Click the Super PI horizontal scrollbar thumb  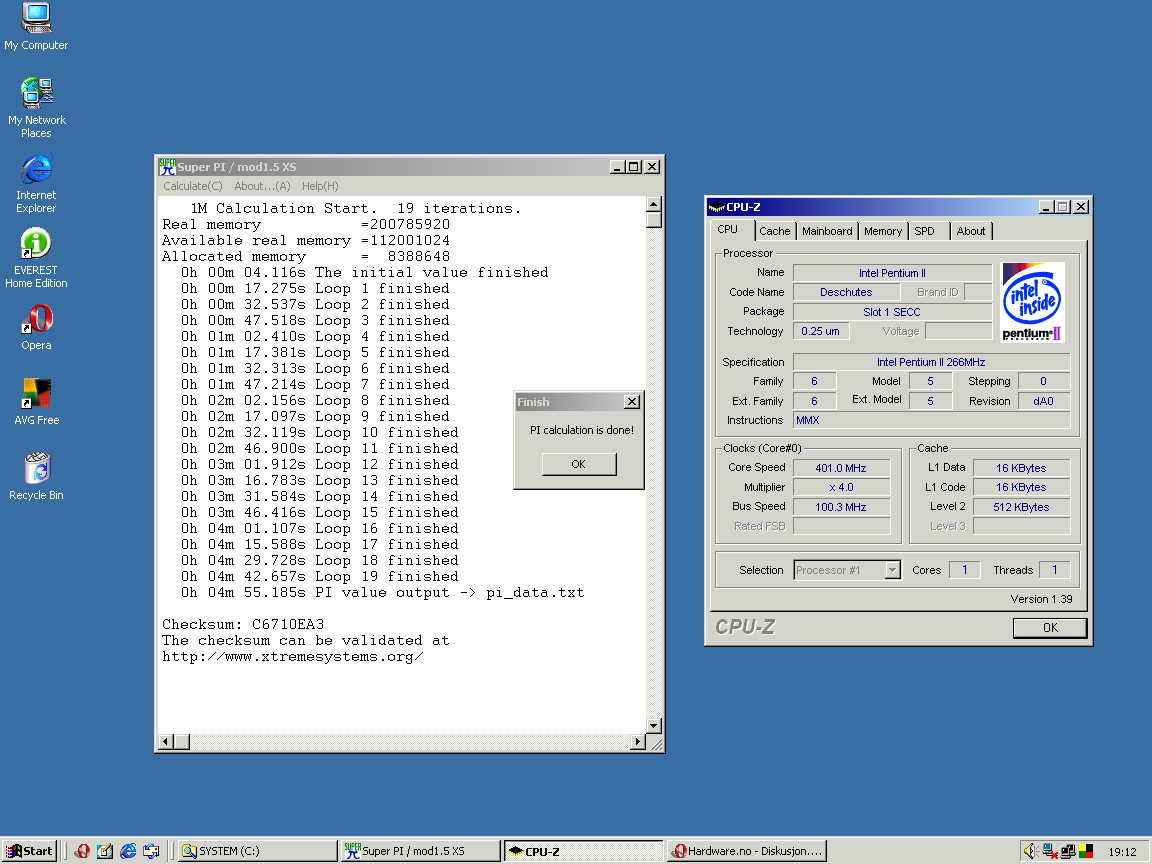(x=181, y=742)
